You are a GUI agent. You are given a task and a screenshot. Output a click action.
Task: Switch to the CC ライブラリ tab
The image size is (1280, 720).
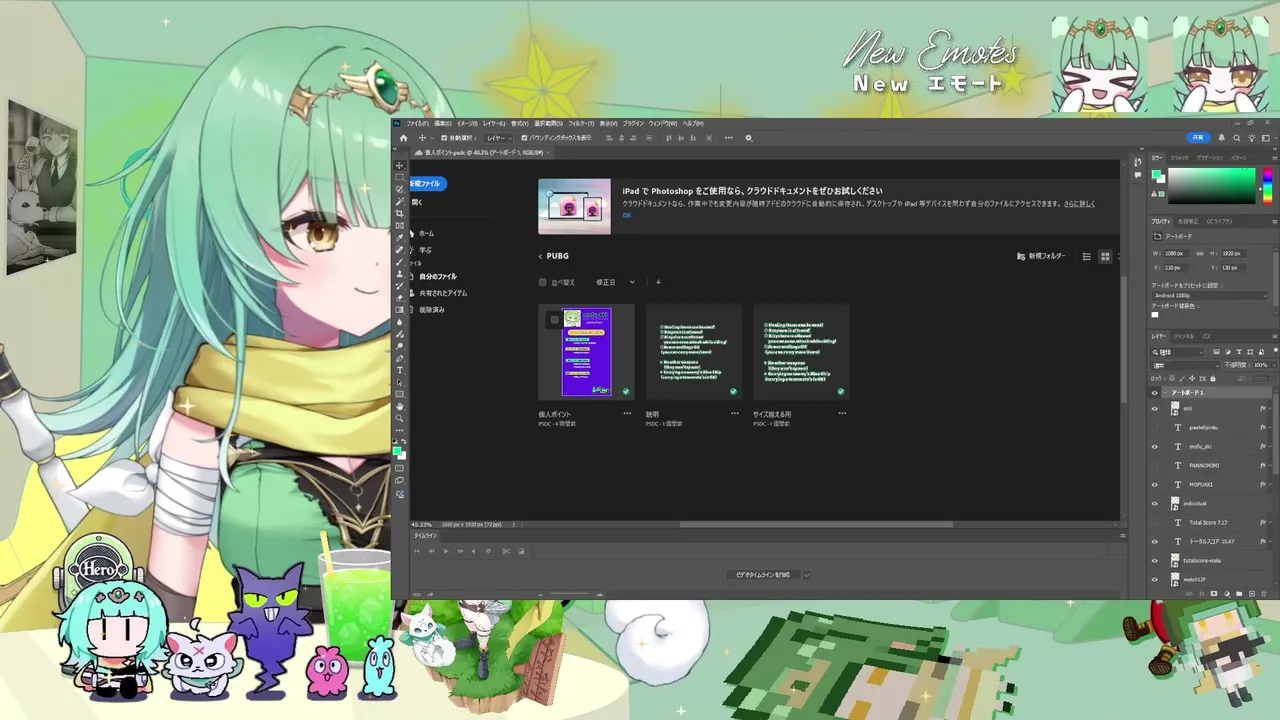pyautogui.click(x=1219, y=222)
